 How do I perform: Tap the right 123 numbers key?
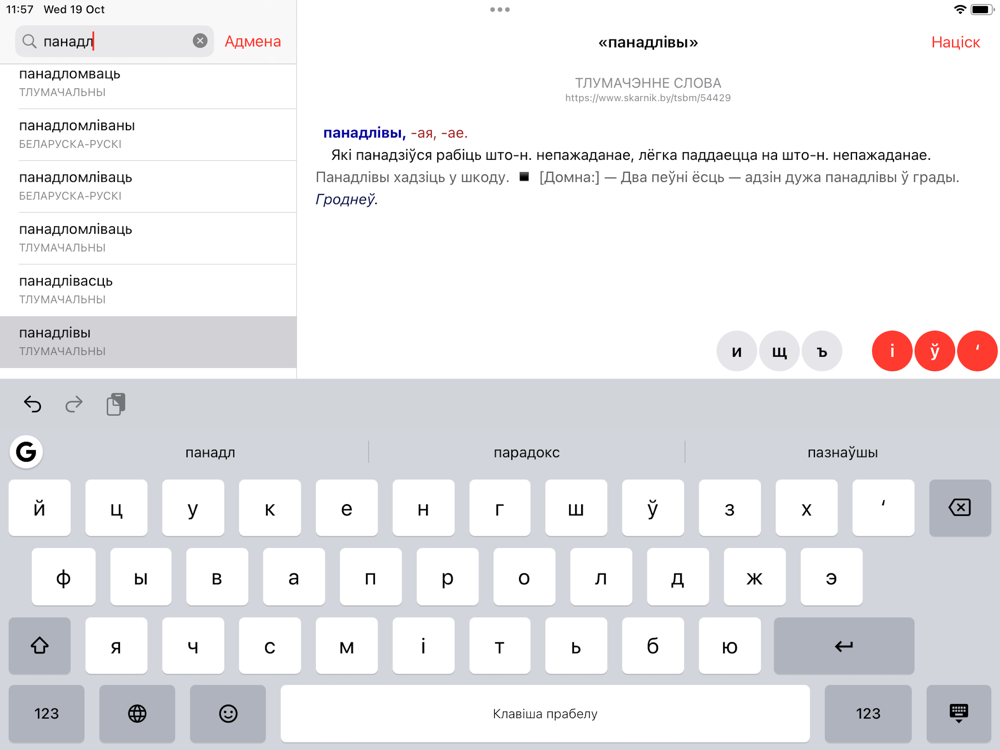868,713
